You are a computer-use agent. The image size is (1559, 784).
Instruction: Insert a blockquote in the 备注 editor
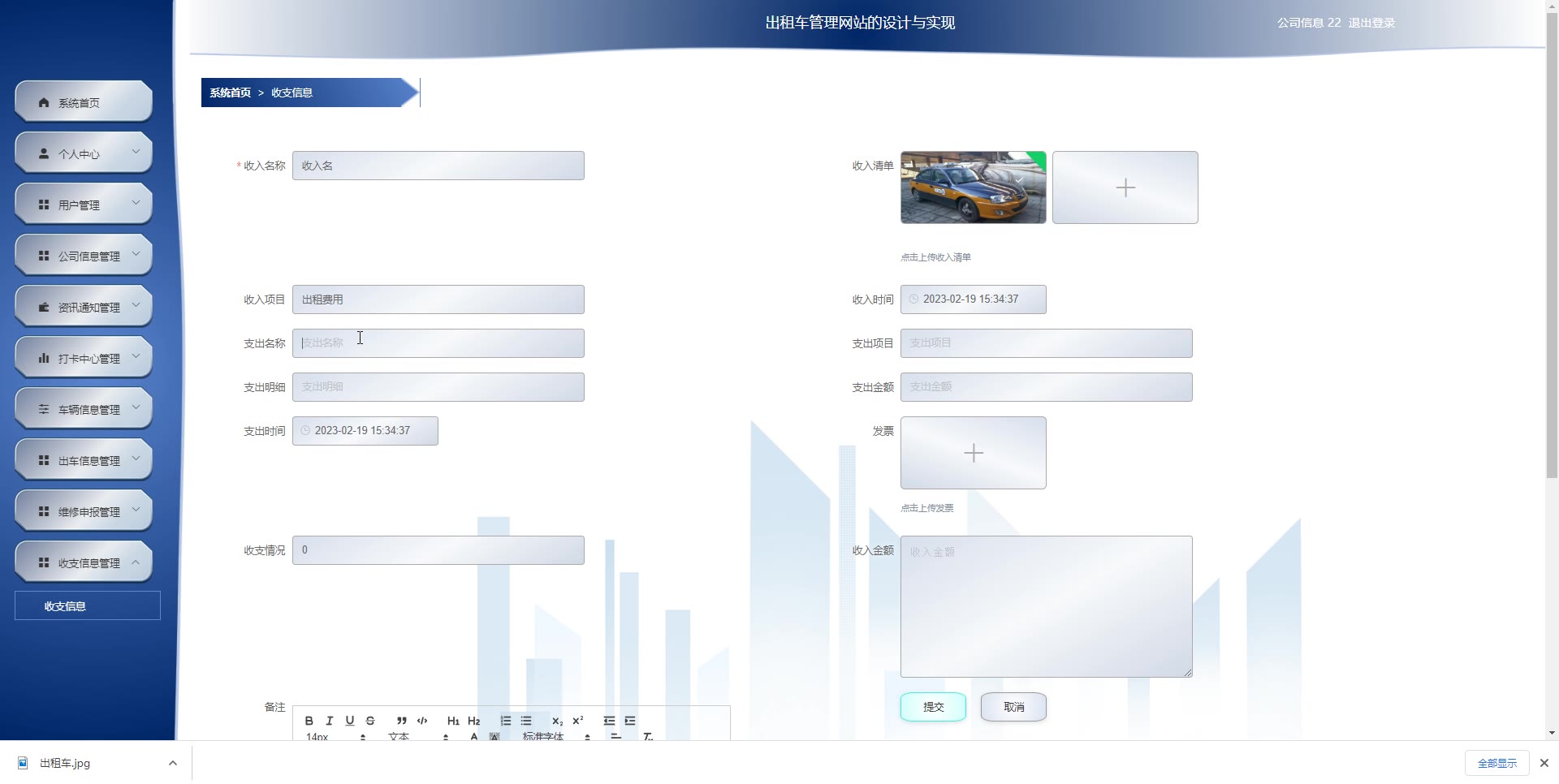pyautogui.click(x=401, y=721)
